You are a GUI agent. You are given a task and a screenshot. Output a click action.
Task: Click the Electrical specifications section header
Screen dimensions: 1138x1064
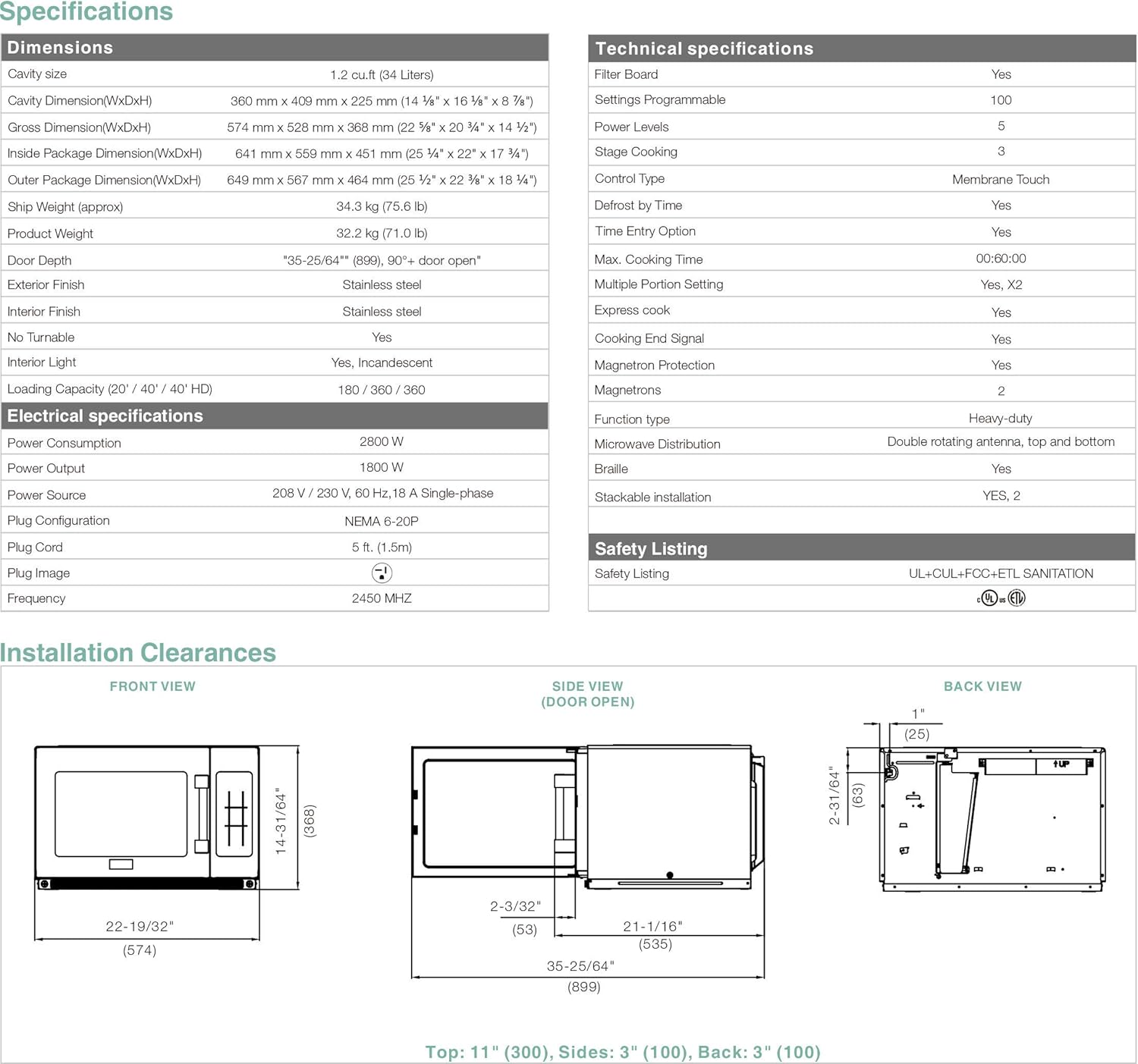coord(105,416)
